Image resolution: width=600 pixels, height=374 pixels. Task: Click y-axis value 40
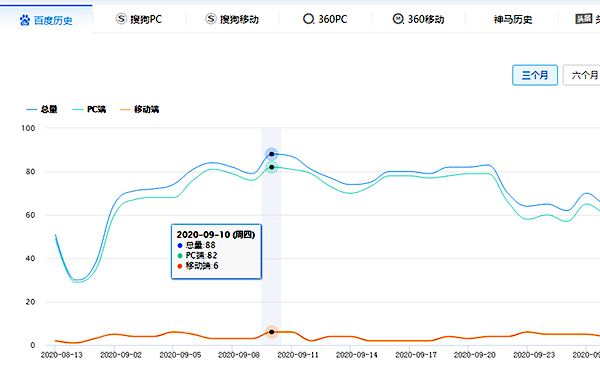click(30, 259)
